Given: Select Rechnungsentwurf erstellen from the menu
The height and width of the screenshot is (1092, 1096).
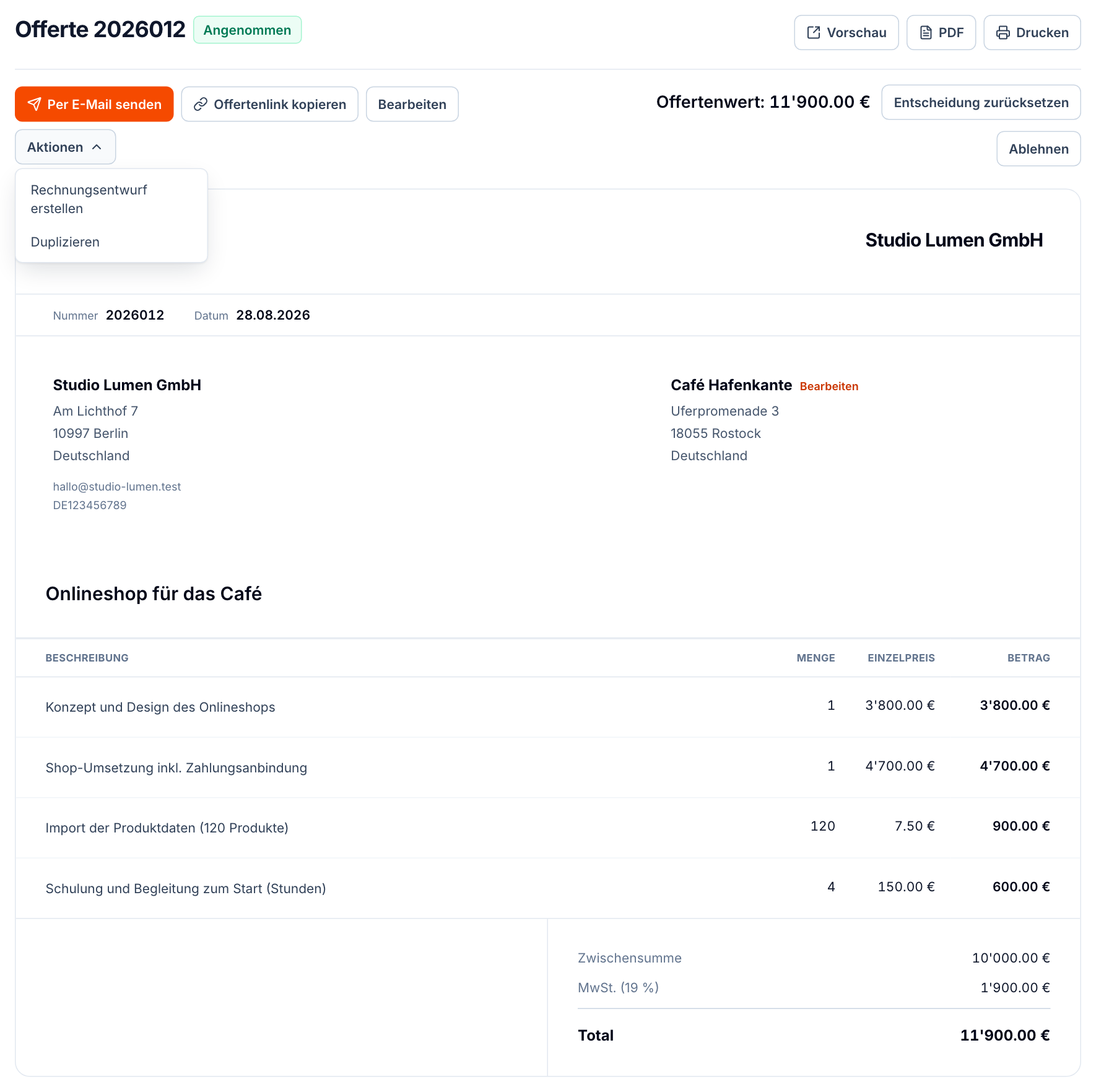Looking at the screenshot, I should pyautogui.click(x=111, y=199).
